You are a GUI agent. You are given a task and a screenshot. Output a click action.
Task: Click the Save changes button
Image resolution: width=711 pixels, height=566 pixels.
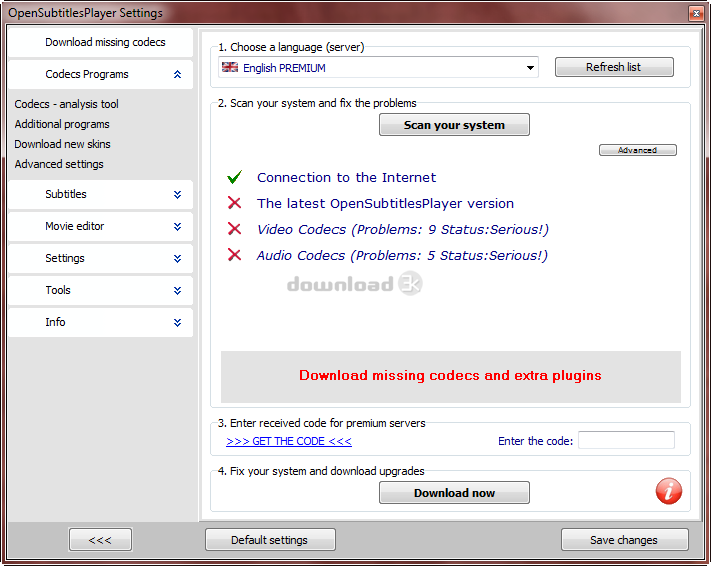624,540
